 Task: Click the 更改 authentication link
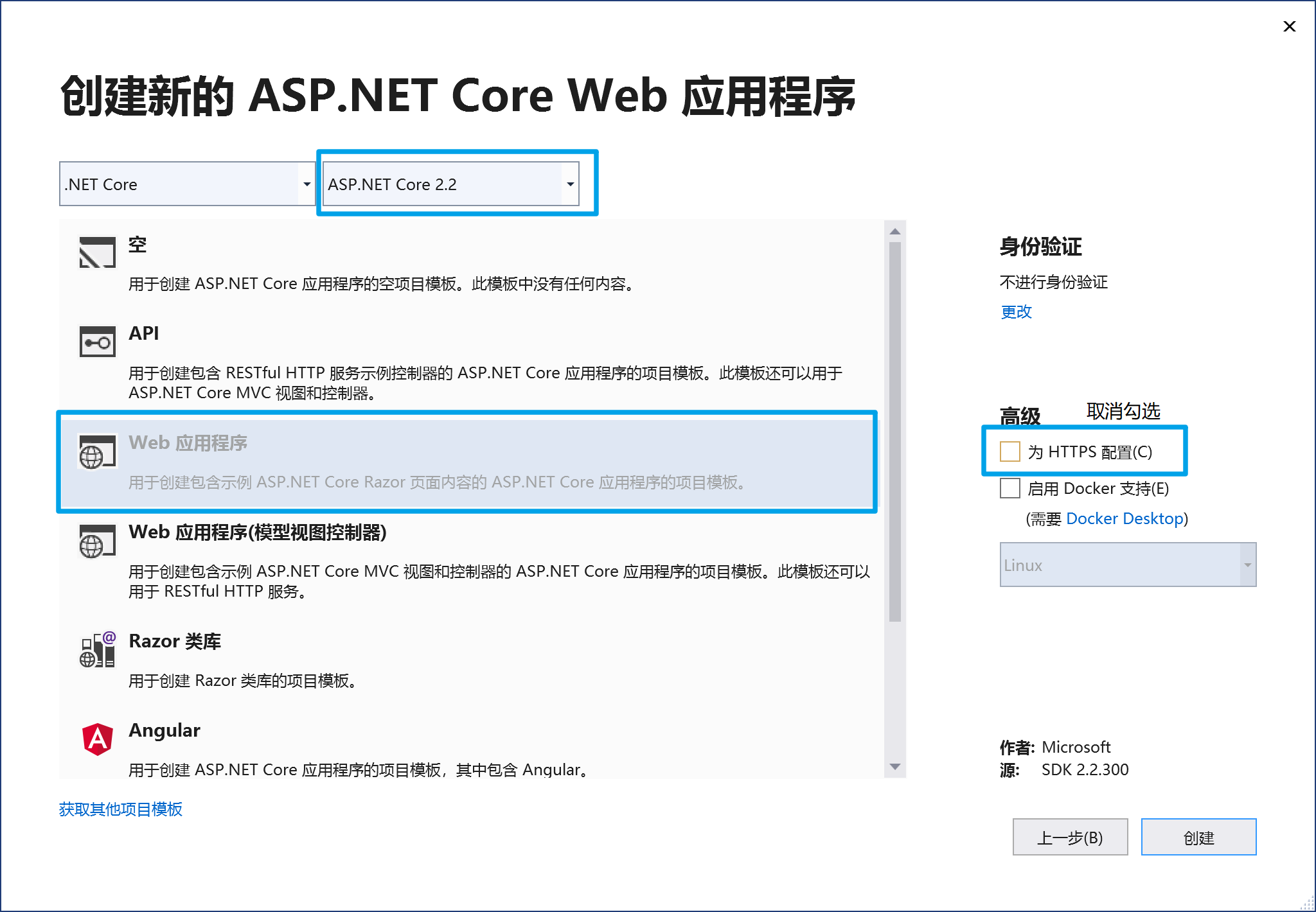pos(1016,311)
